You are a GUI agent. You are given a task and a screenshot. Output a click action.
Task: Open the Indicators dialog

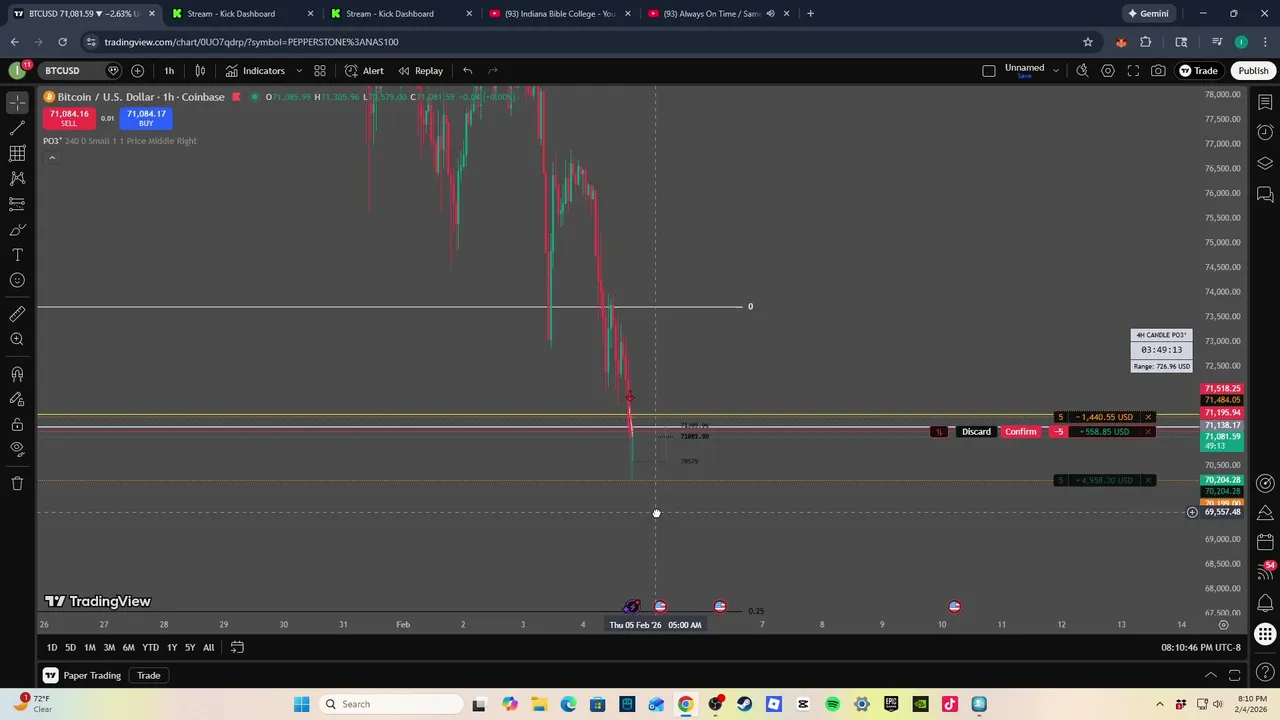click(255, 70)
